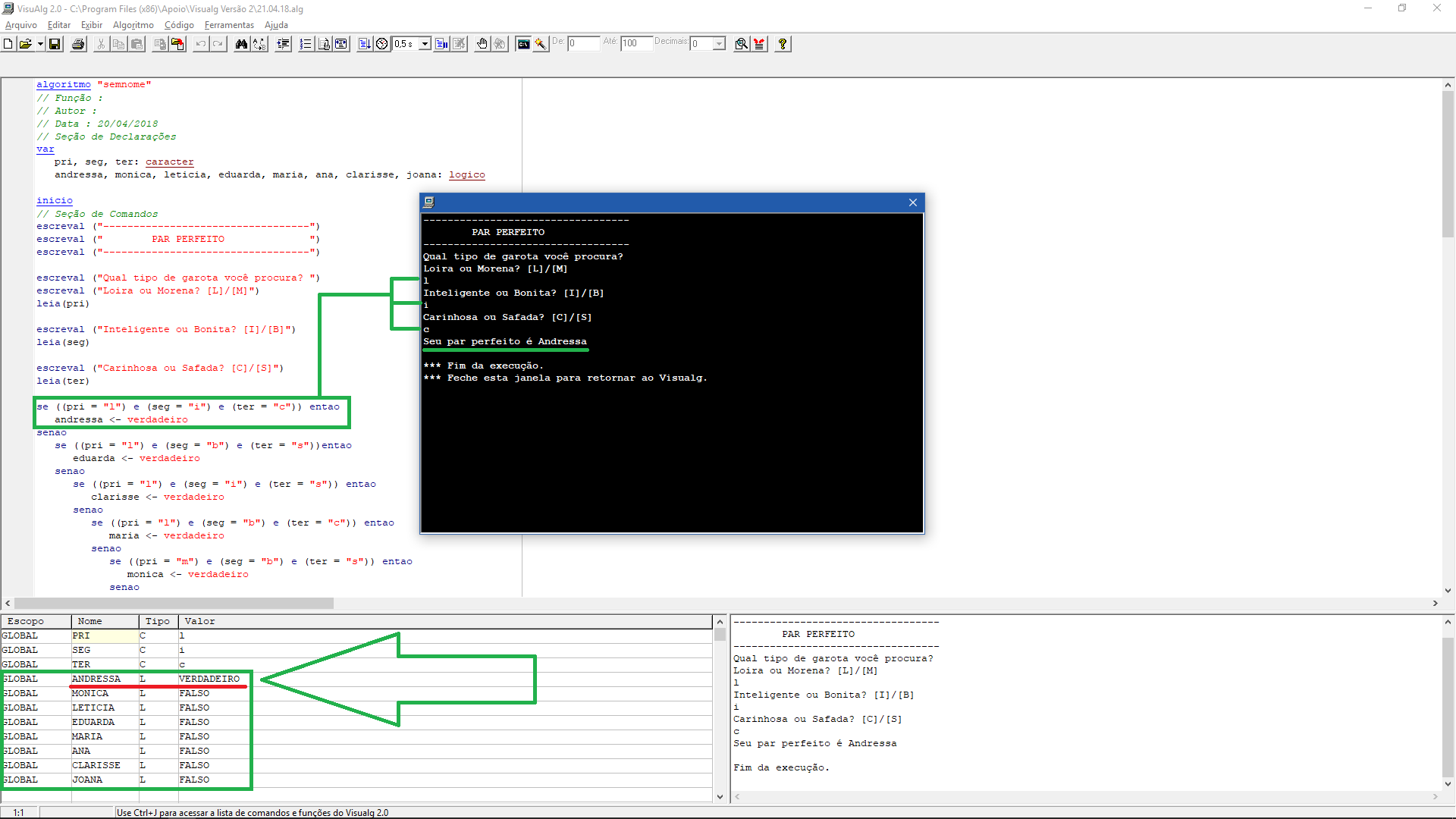The image size is (1456, 819).
Task: Select the ANDRESSA variable row
Action: pyautogui.click(x=356, y=679)
